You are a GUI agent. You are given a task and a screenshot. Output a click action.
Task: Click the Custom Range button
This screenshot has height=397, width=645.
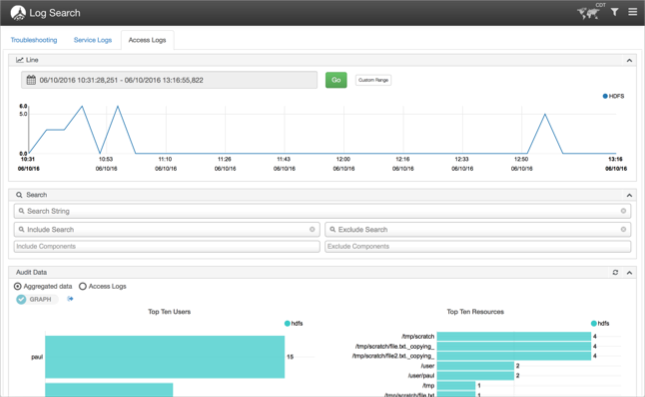point(373,80)
